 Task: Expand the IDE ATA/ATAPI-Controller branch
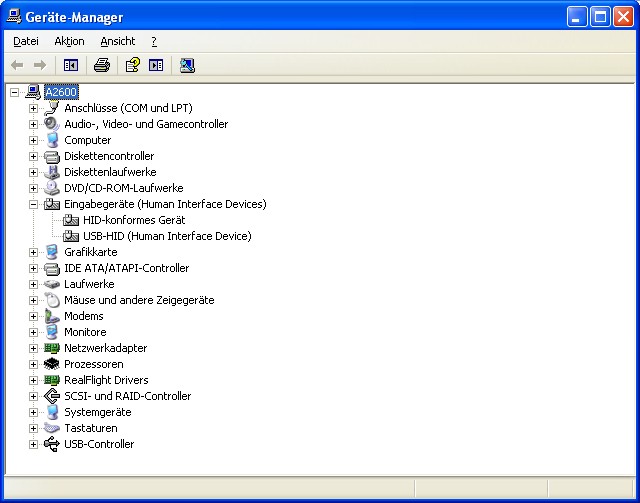click(x=33, y=268)
